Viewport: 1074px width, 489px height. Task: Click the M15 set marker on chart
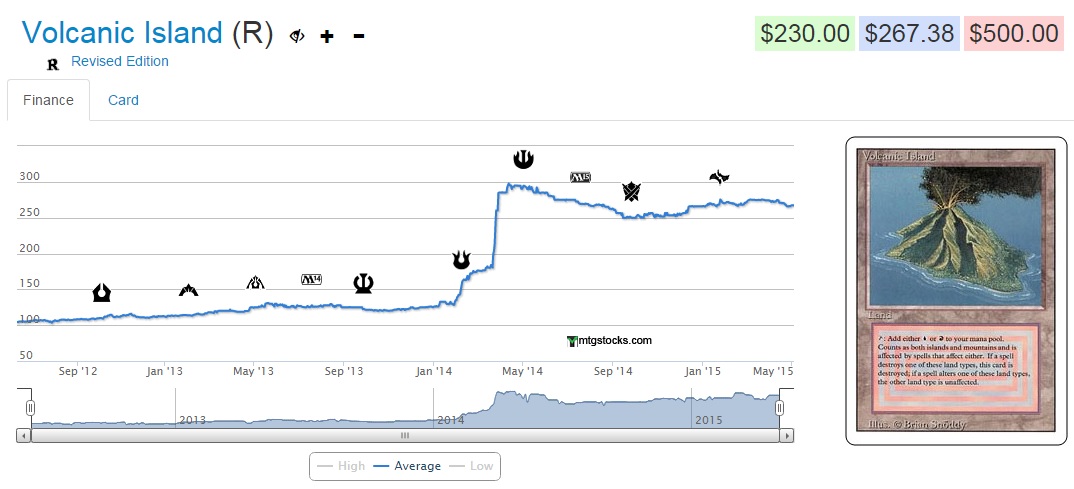tap(580, 177)
